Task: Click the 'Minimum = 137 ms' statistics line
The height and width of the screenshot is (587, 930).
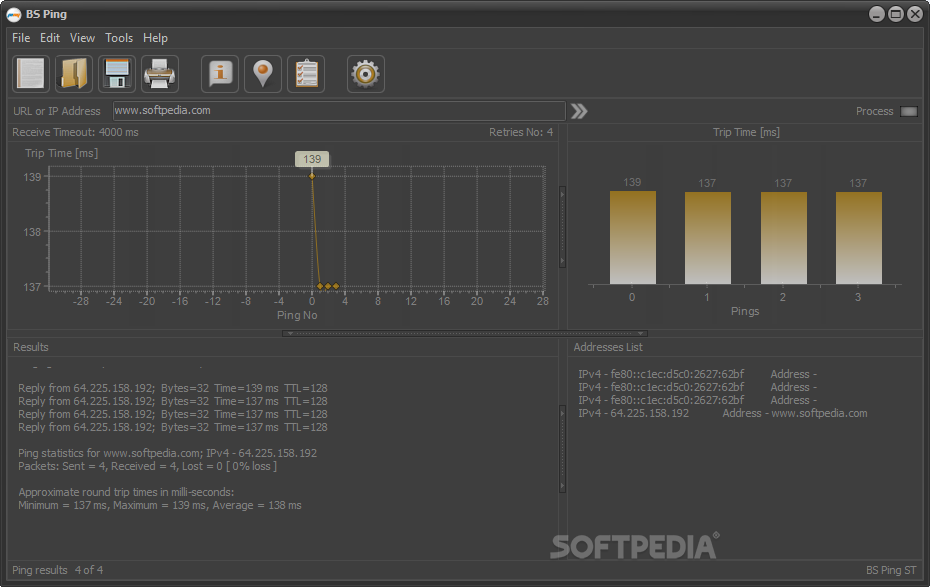Action: tap(160, 505)
